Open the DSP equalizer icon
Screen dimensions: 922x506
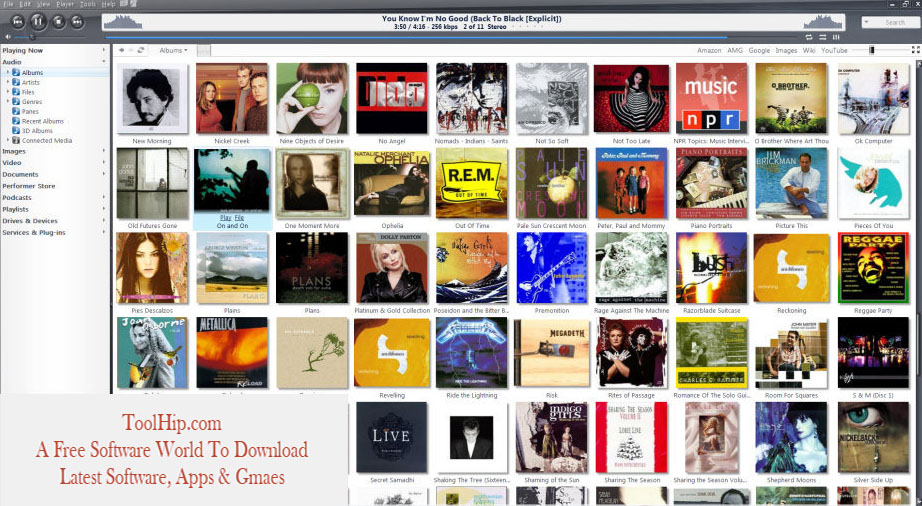click(836, 37)
